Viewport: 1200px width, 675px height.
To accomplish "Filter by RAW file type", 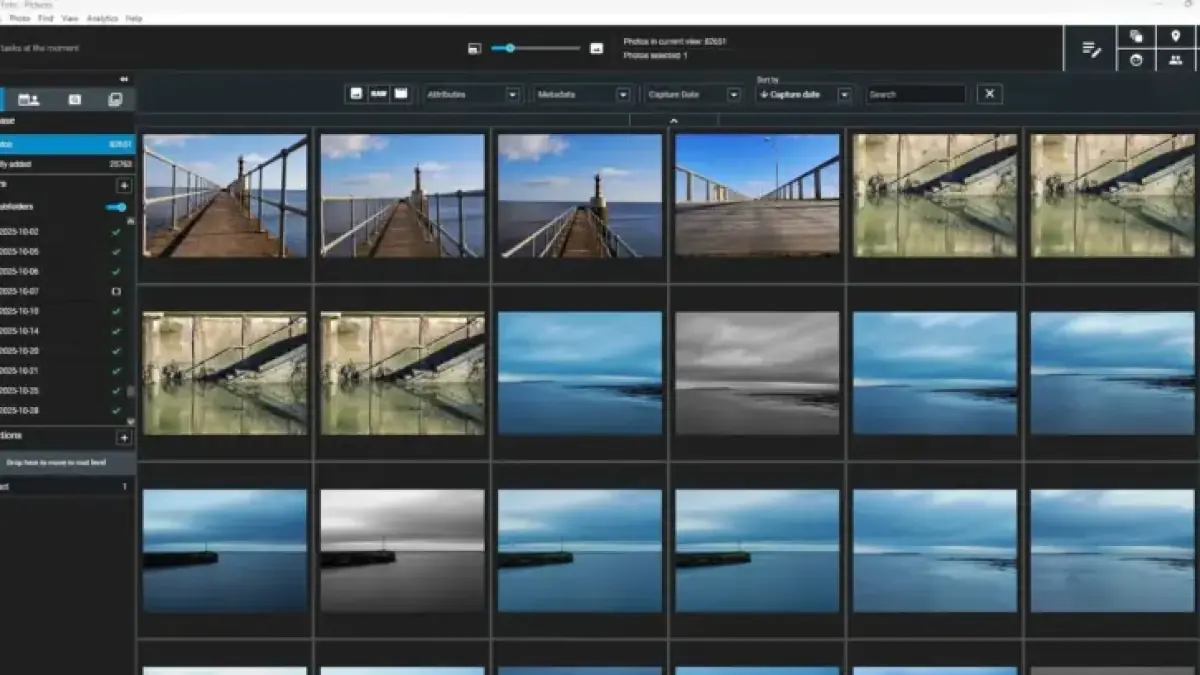I will tap(379, 94).
